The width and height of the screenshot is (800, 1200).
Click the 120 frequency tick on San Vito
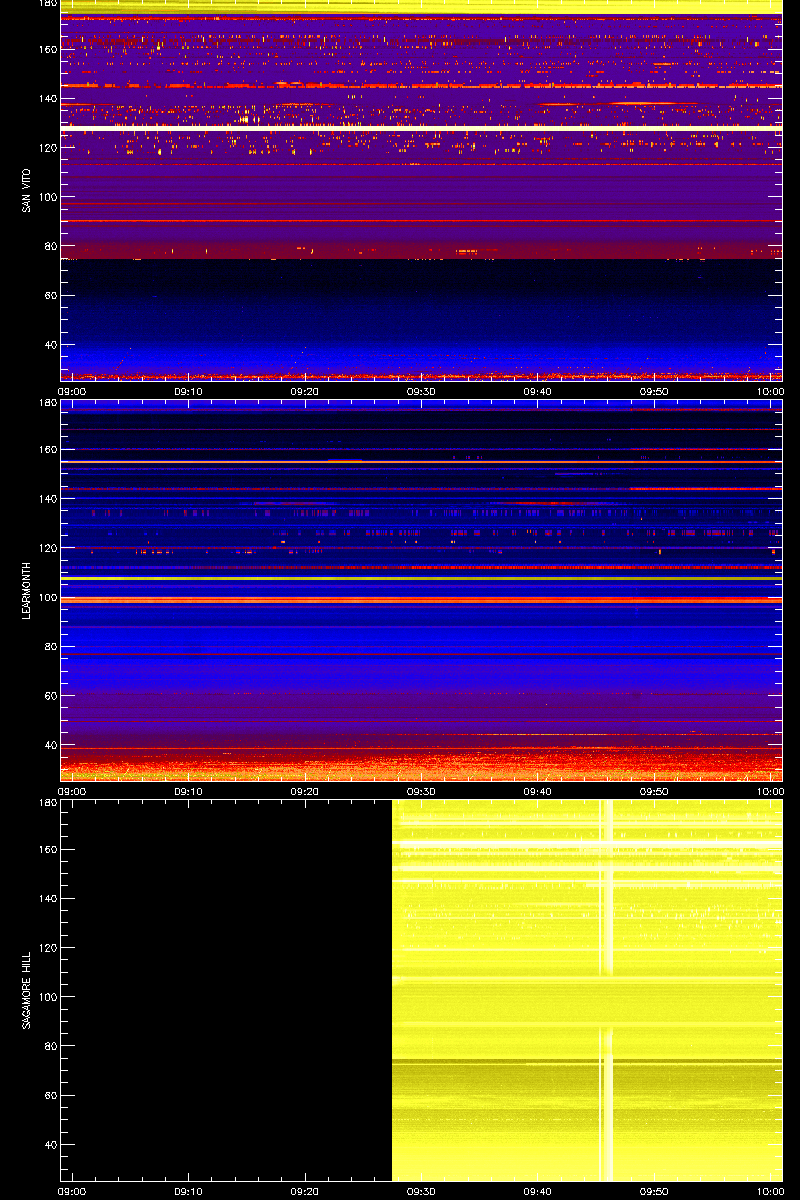(x=47, y=148)
